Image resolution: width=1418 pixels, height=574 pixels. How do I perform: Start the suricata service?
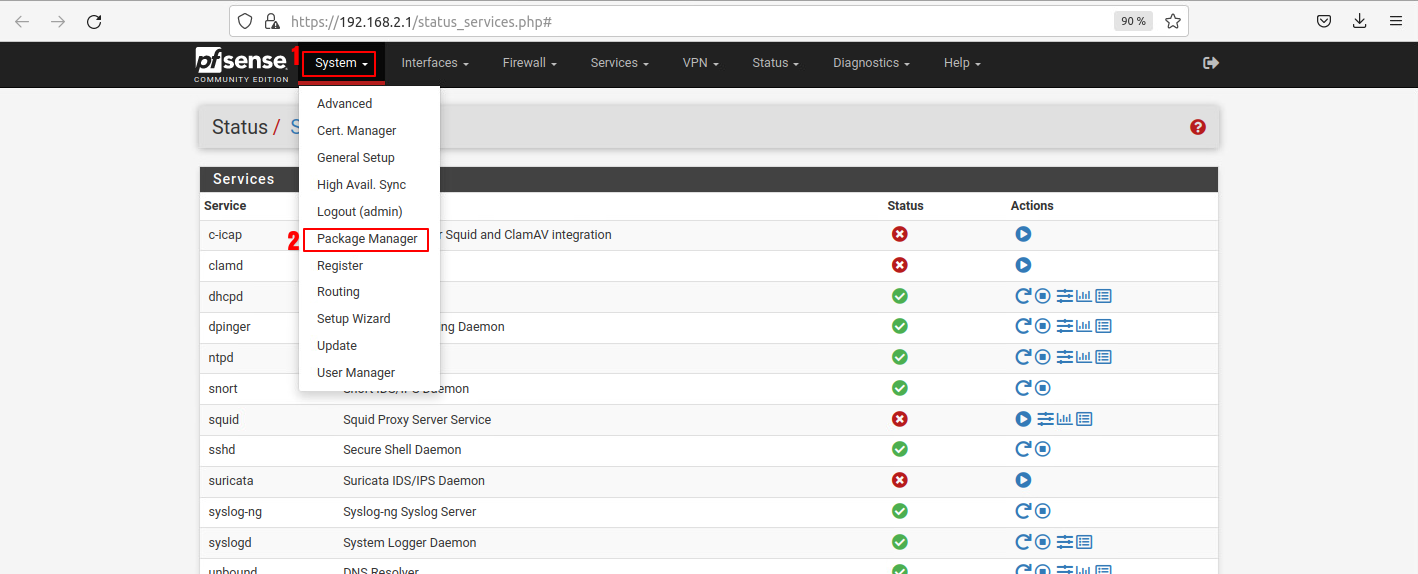coord(1023,480)
